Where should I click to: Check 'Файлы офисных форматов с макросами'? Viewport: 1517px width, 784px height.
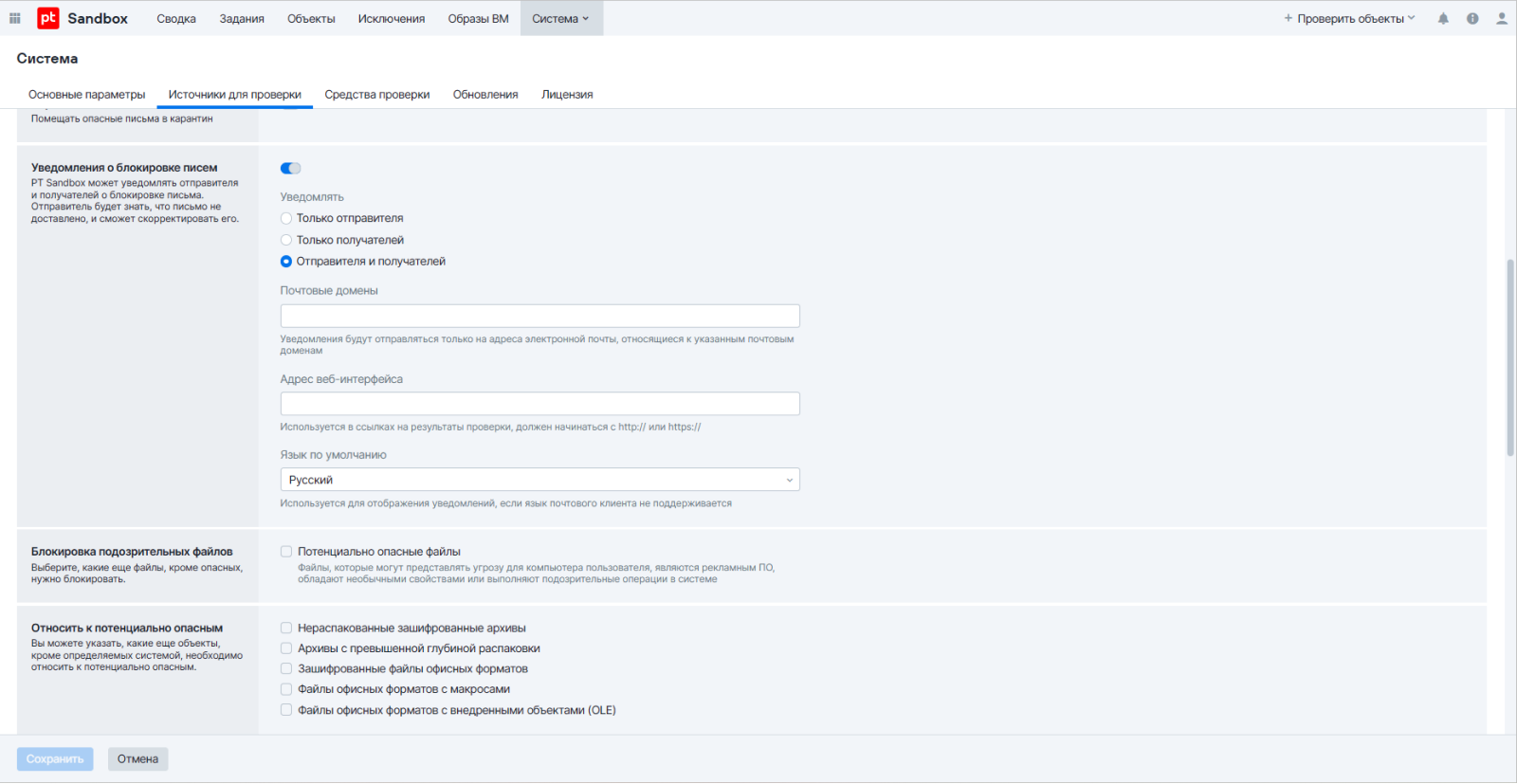[x=286, y=689]
